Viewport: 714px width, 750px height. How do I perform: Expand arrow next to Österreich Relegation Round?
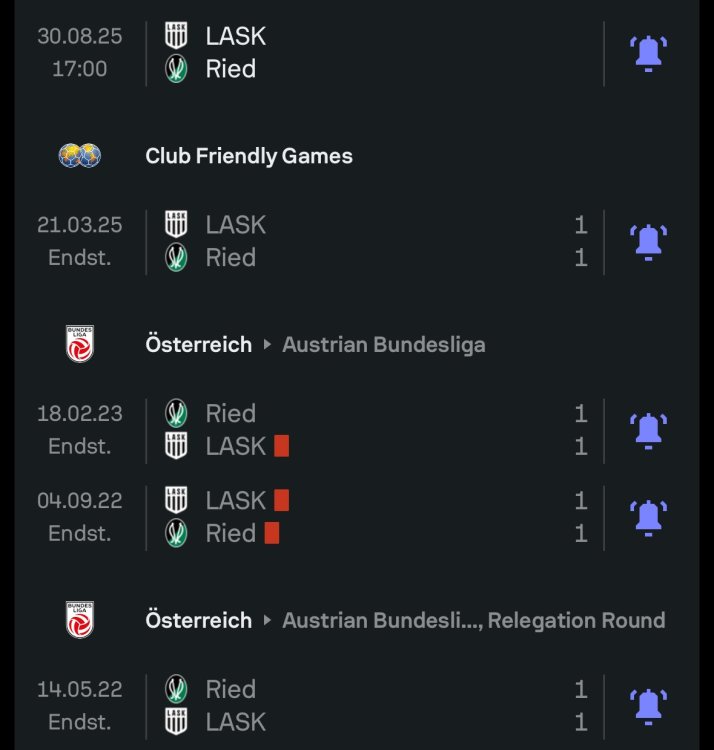pyautogui.click(x=267, y=621)
